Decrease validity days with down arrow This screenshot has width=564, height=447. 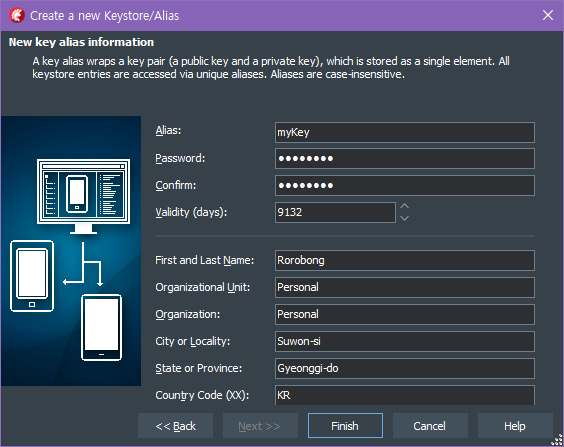404,218
